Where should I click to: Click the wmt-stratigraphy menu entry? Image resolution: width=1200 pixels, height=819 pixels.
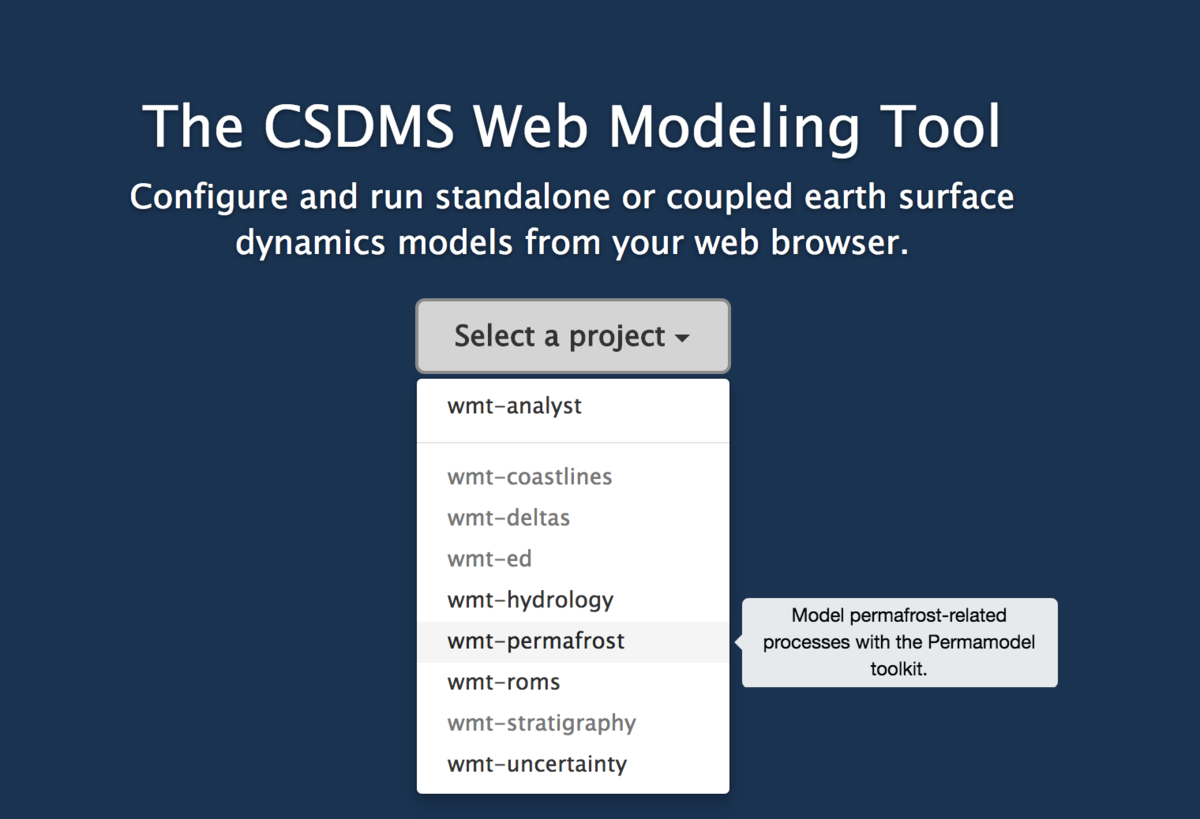tap(541, 723)
